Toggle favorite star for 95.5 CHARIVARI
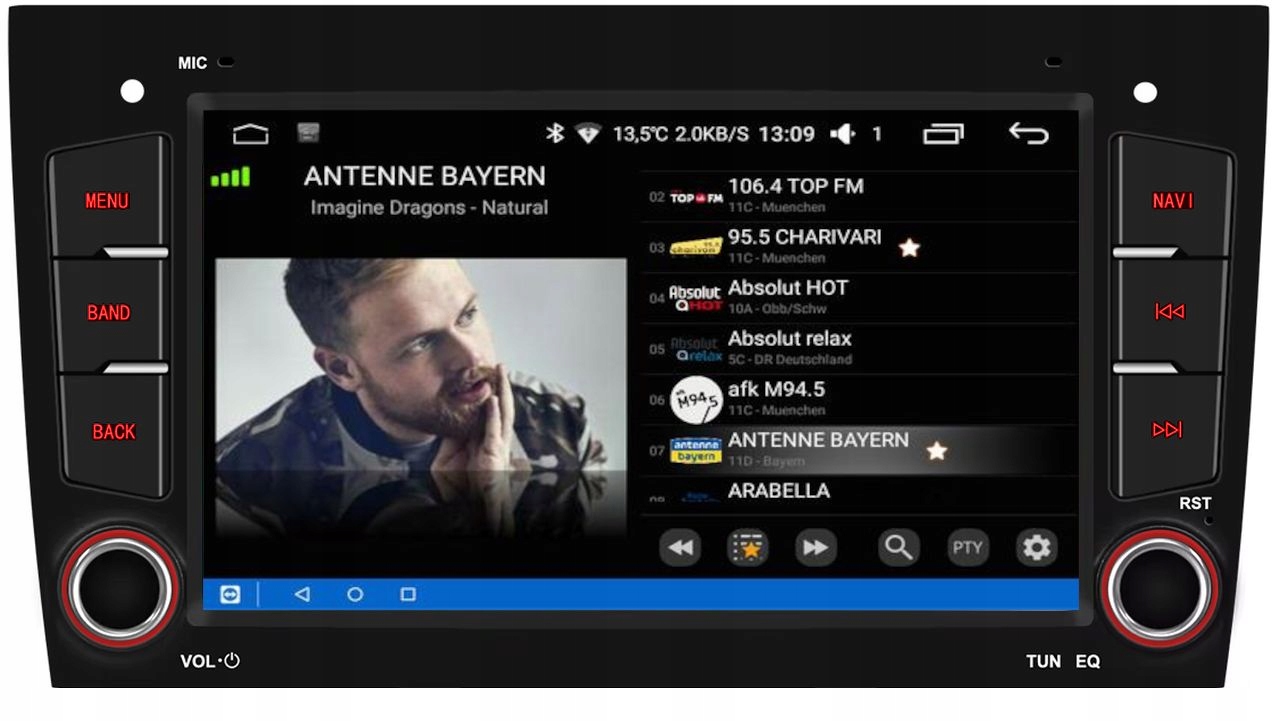This screenshot has height=721, width=1280. tap(909, 248)
